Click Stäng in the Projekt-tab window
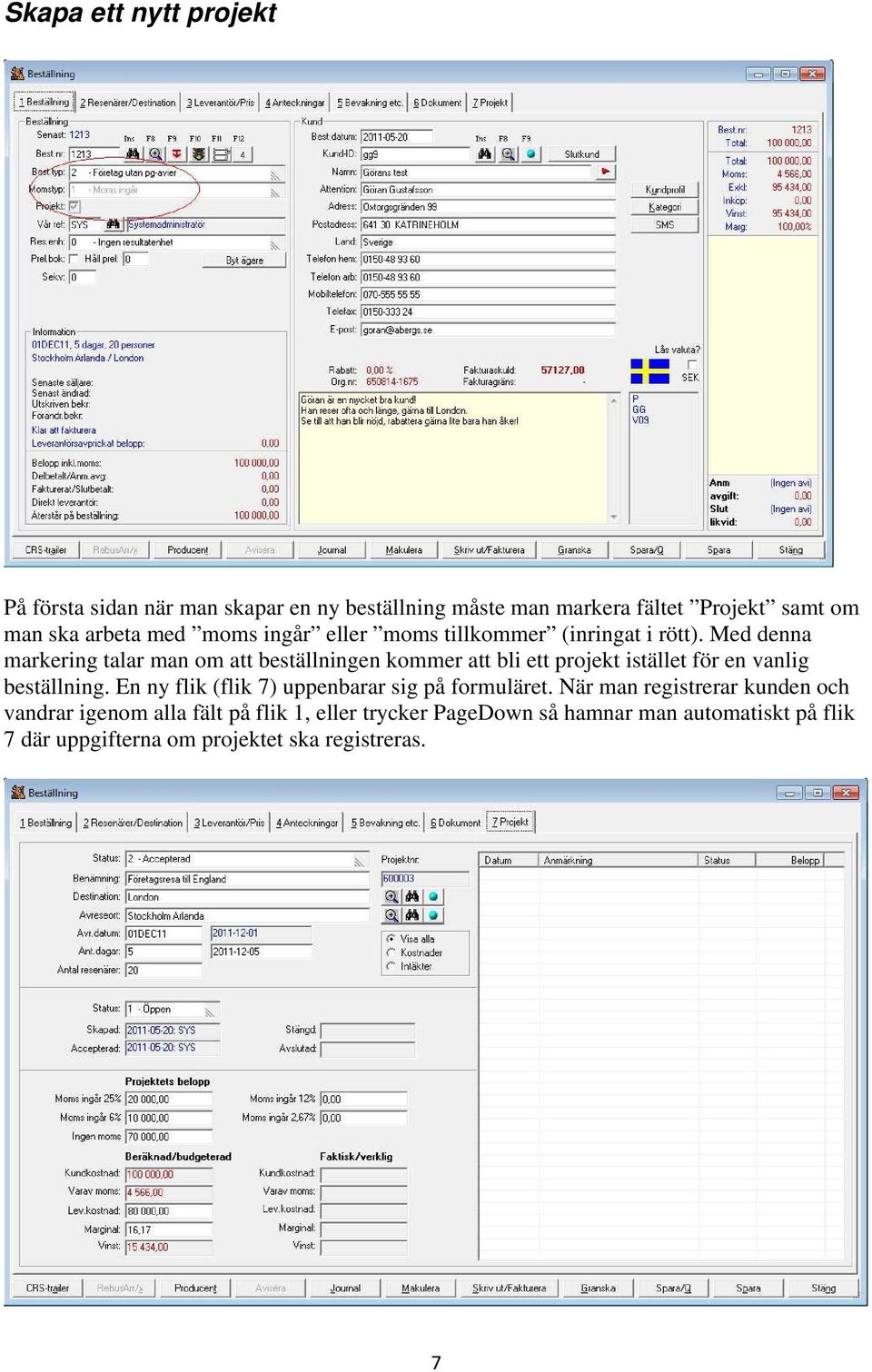Screen dimensions: 872x1372 tap(824, 1288)
